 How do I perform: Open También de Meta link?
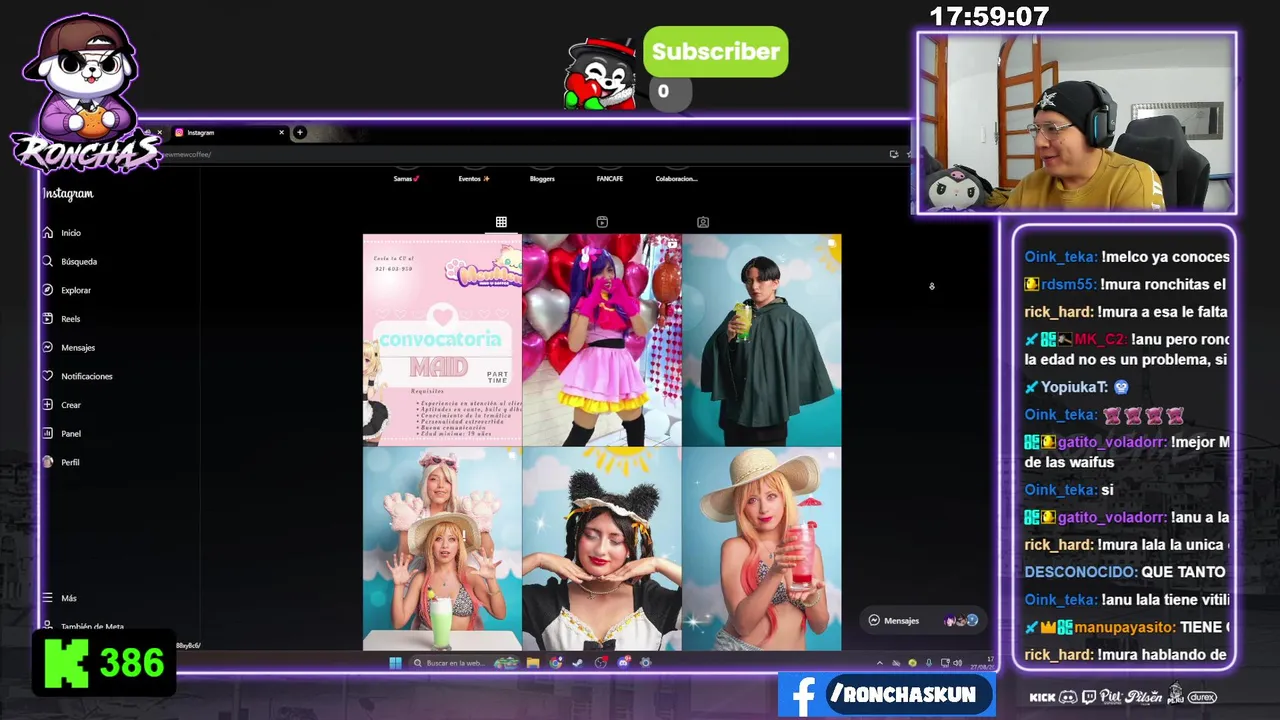[x=84, y=627]
